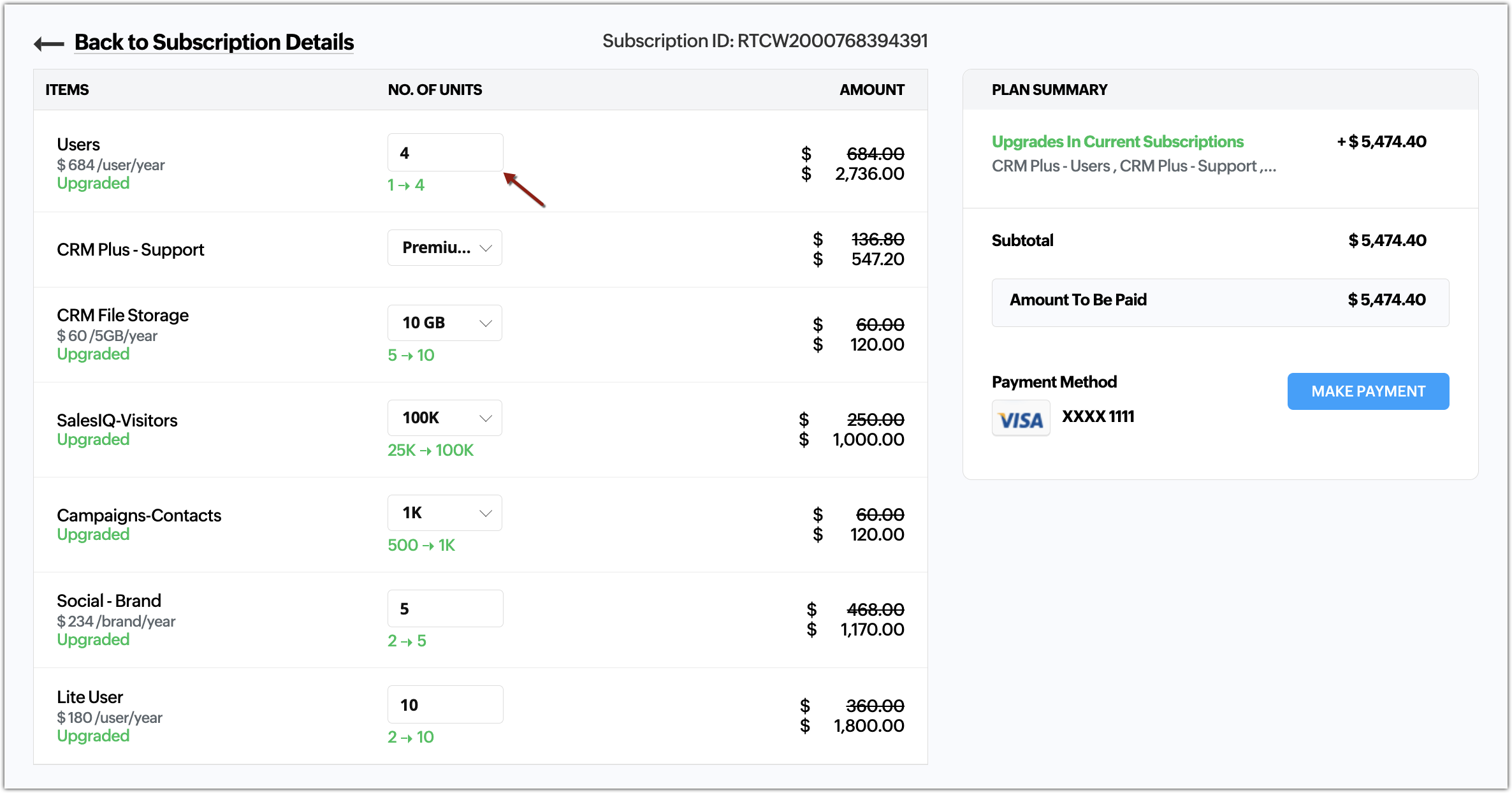Click the 2 → 10 Lite User change text
The width and height of the screenshot is (1512, 793).
point(411,737)
